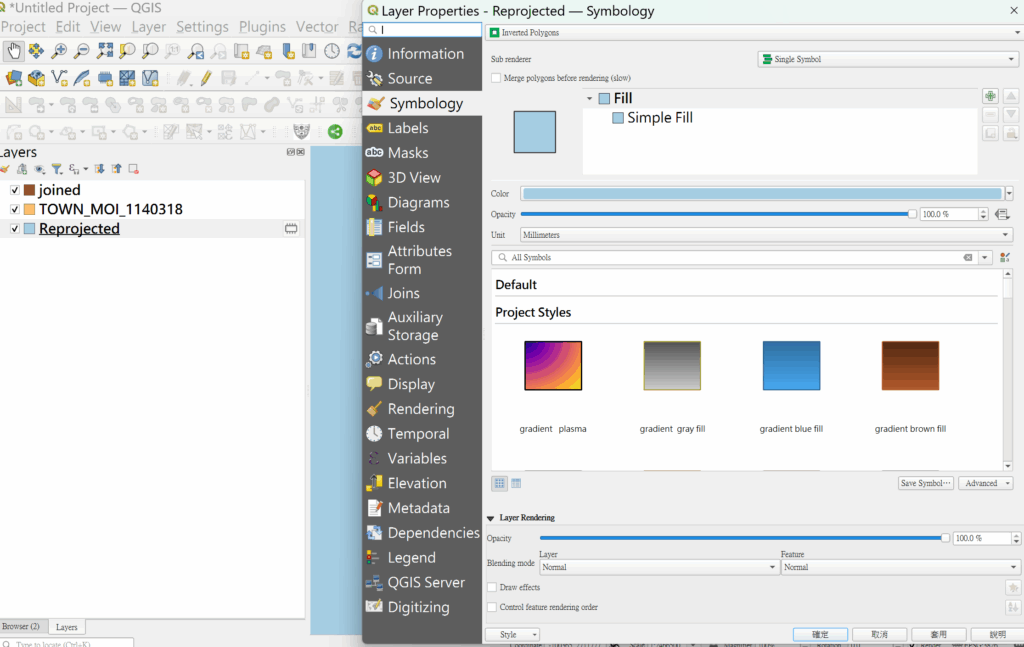Click Pan Map to Selection icon
The width and height of the screenshot is (1024, 647).
36,51
